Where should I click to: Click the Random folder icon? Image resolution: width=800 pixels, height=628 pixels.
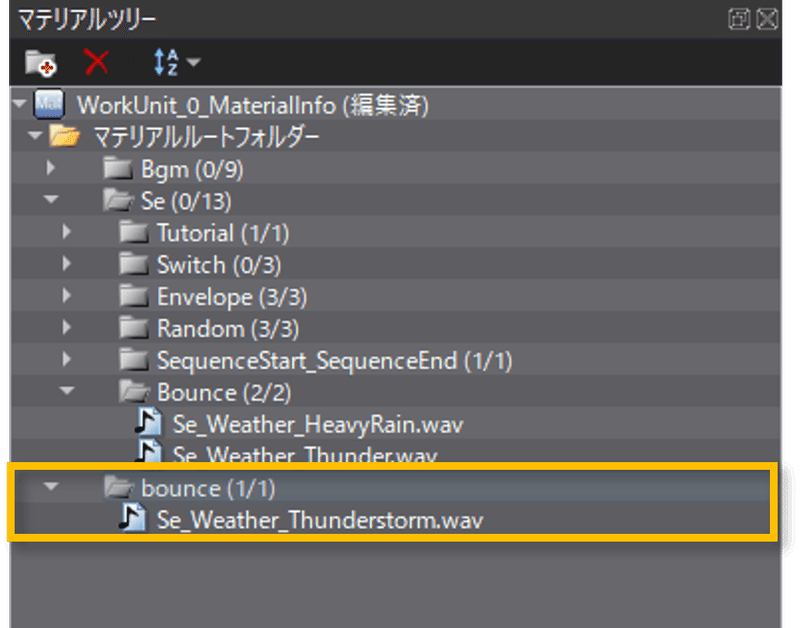(x=134, y=328)
